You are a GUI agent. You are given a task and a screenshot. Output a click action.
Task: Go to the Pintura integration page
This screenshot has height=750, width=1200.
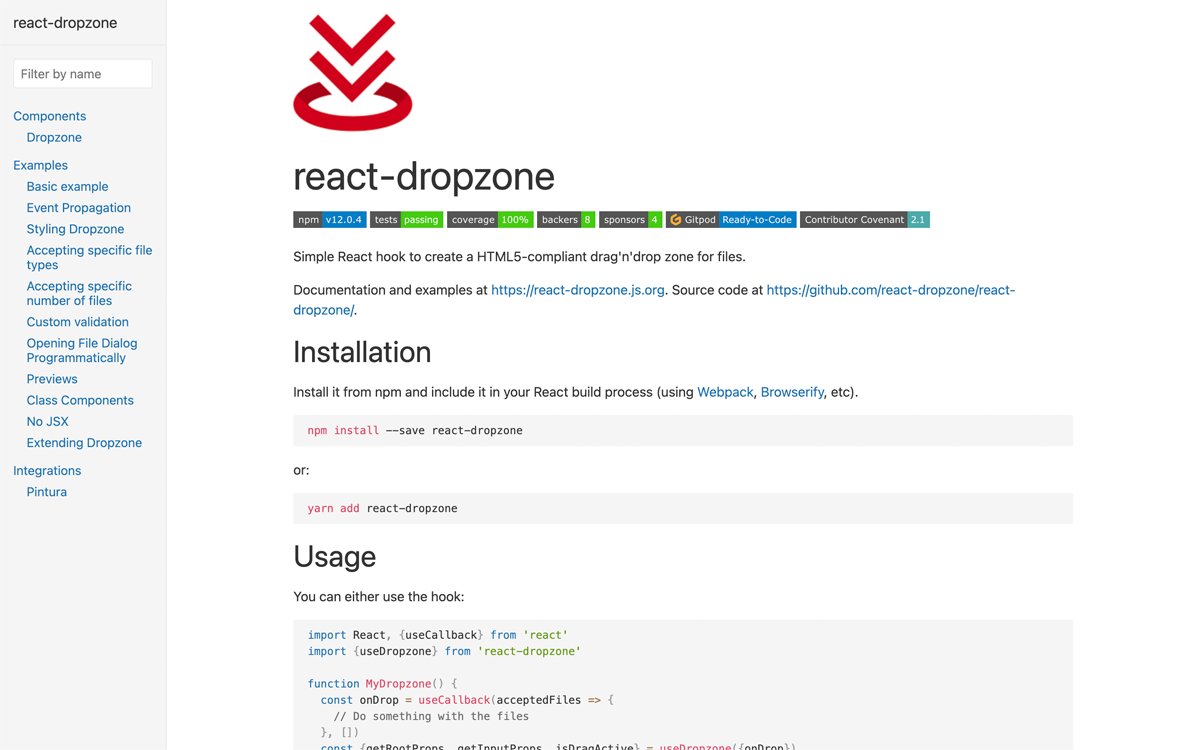pos(47,492)
